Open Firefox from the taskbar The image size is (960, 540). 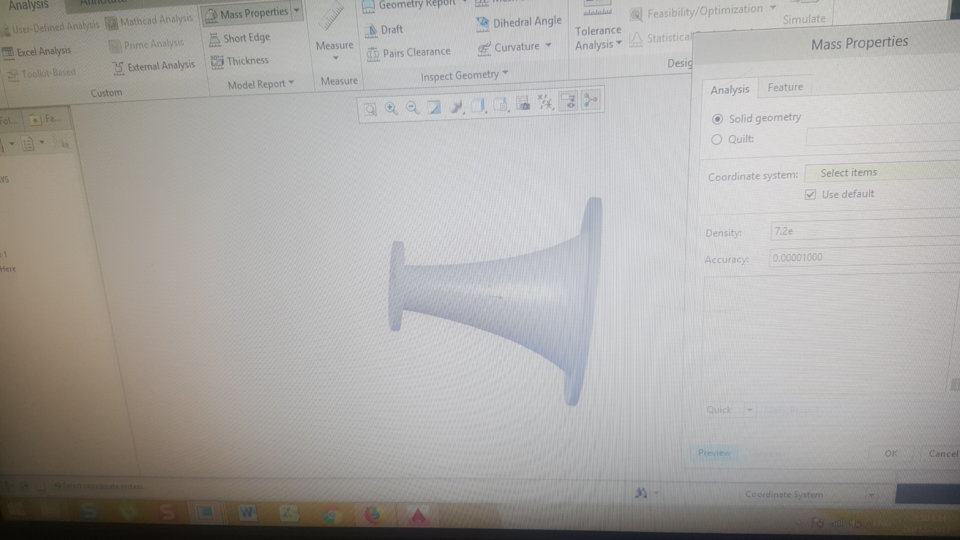pos(373,515)
